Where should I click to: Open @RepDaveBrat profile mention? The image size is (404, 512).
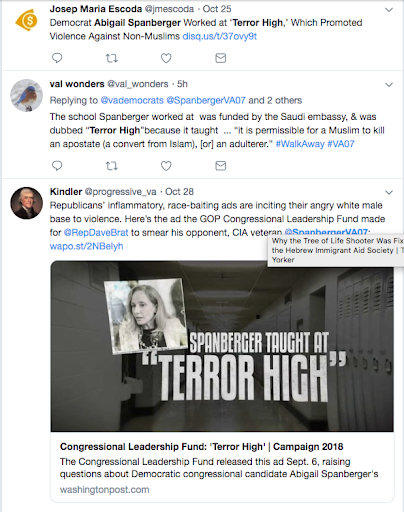point(96,232)
